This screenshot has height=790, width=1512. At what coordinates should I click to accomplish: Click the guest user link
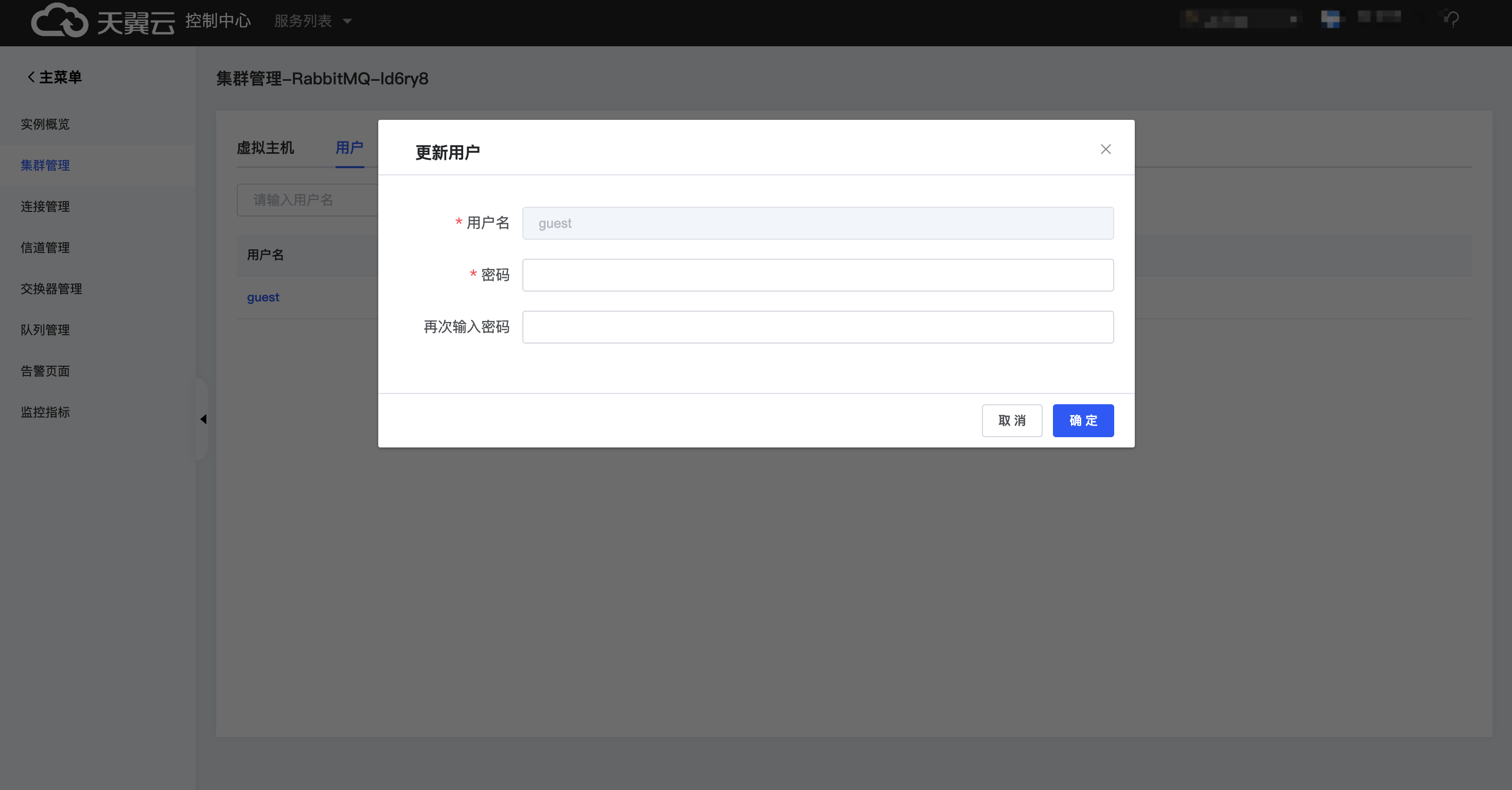pos(263,297)
